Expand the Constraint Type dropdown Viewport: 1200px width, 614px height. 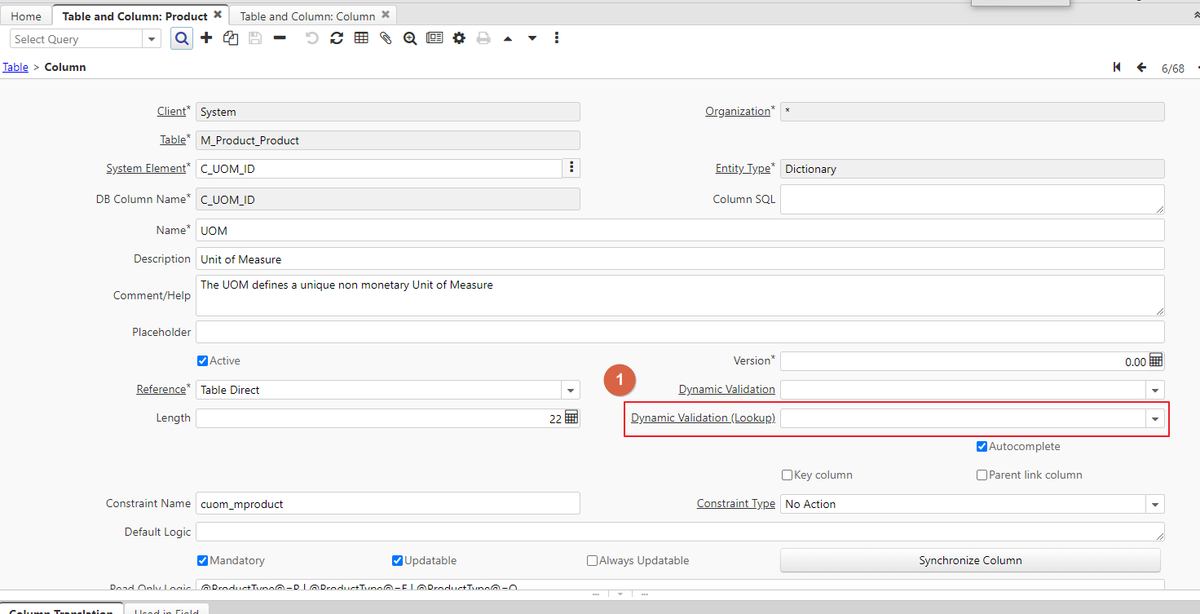coord(1155,505)
